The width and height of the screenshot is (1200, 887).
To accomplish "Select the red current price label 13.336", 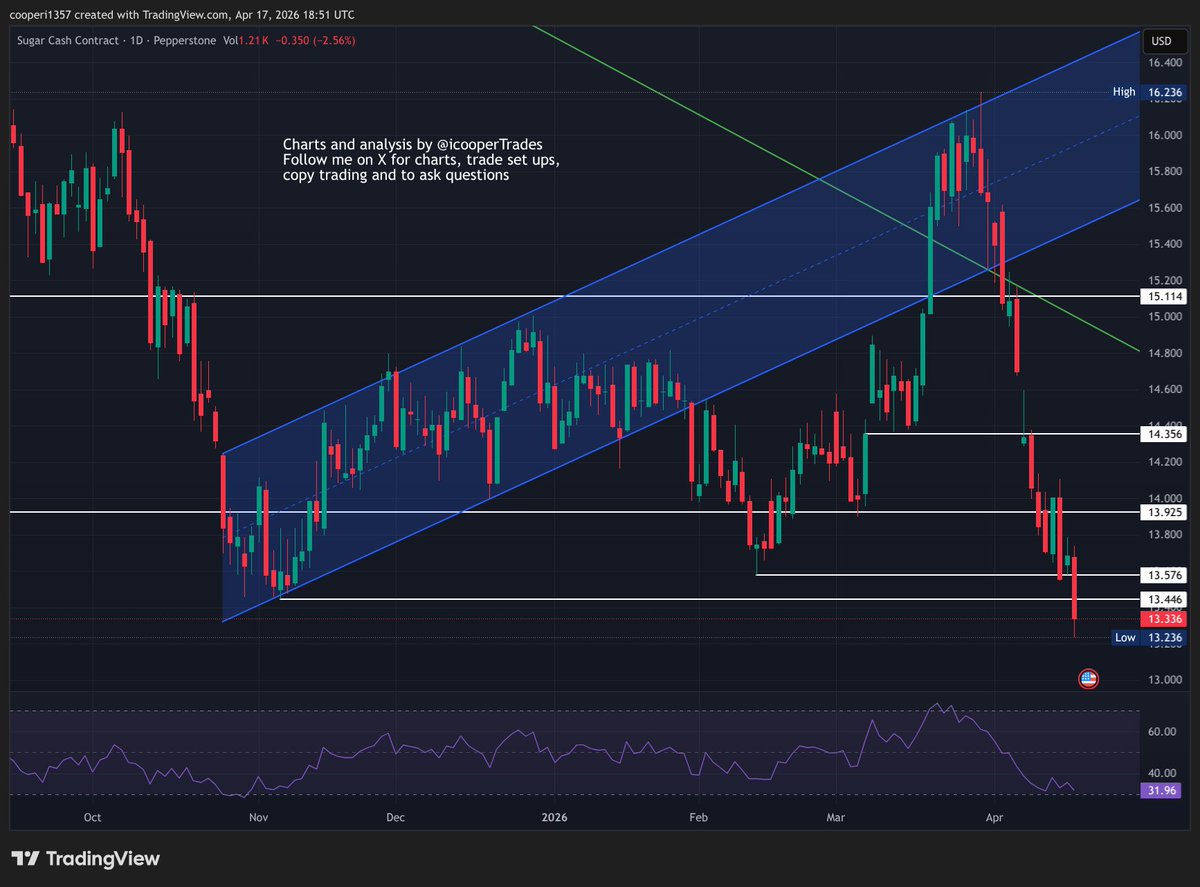I will click(1163, 619).
